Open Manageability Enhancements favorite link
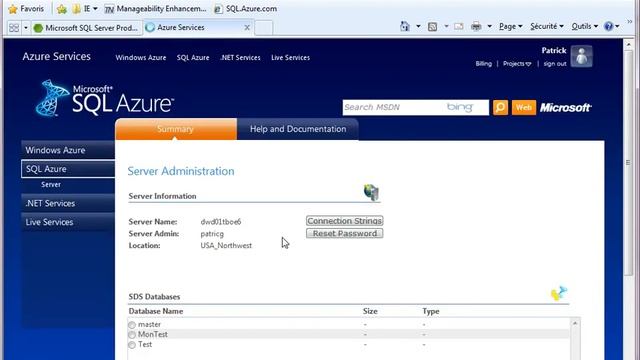Image resolution: width=640 pixels, height=360 pixels. [x=156, y=9]
